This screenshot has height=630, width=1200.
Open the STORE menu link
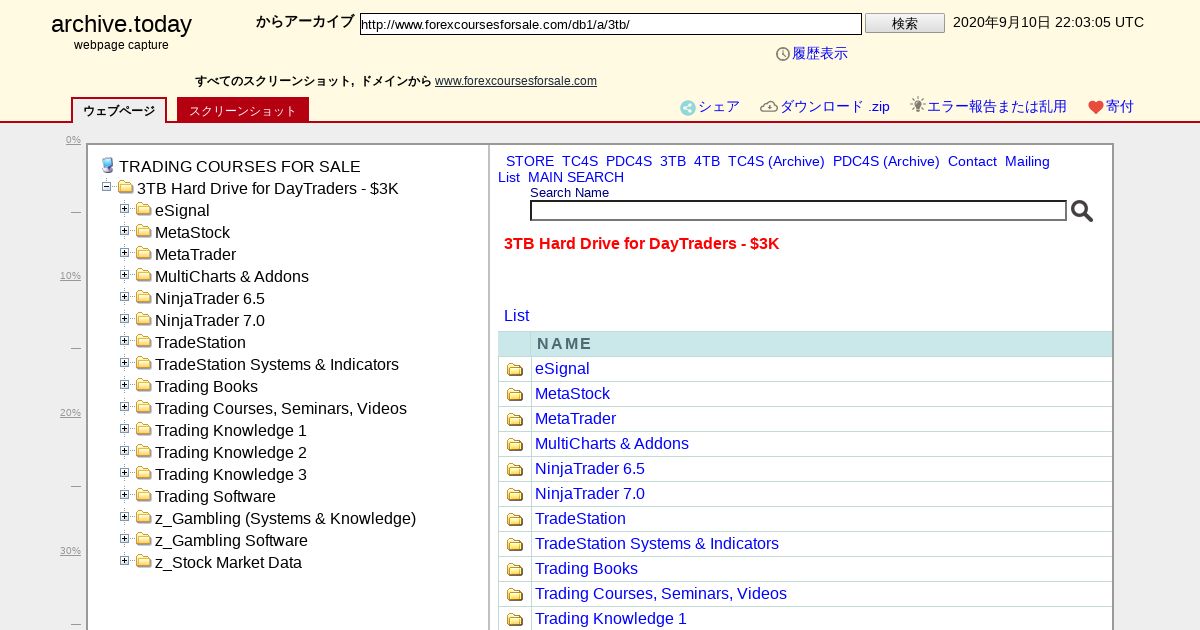pyautogui.click(x=530, y=161)
